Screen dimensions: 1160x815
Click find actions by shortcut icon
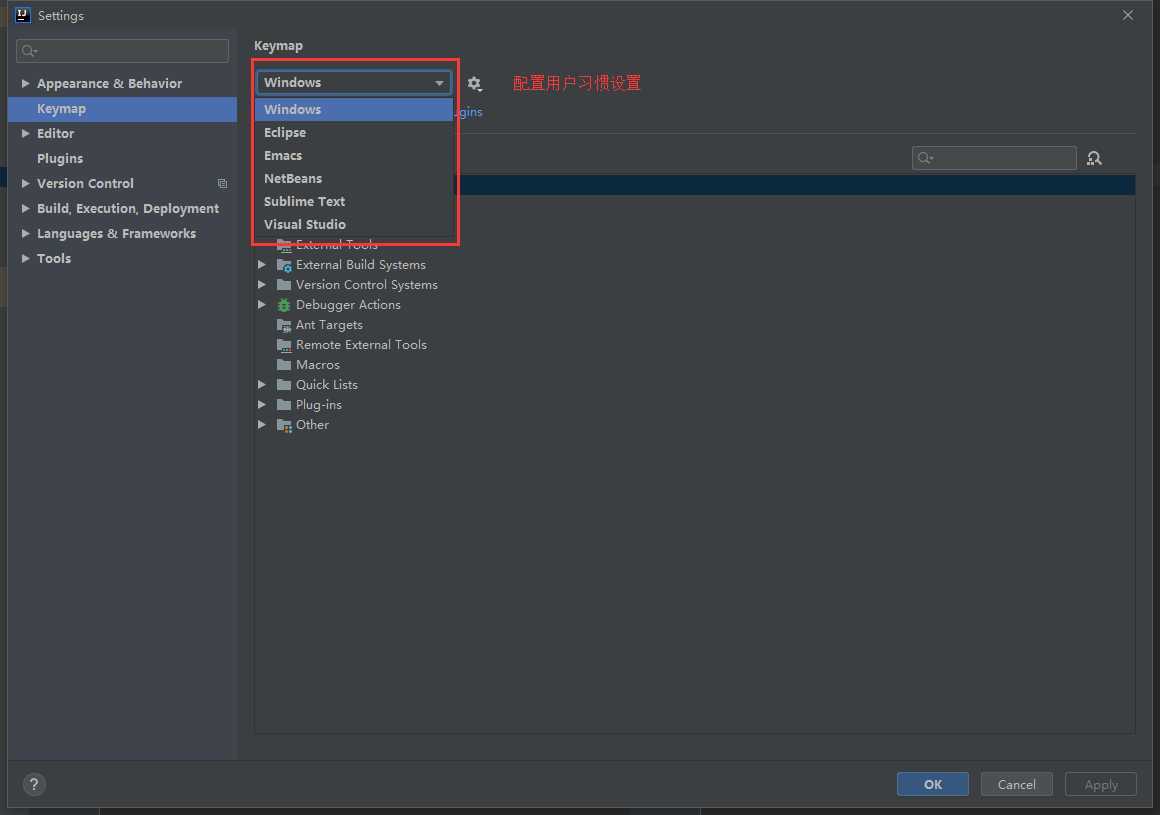pyautogui.click(x=1094, y=158)
